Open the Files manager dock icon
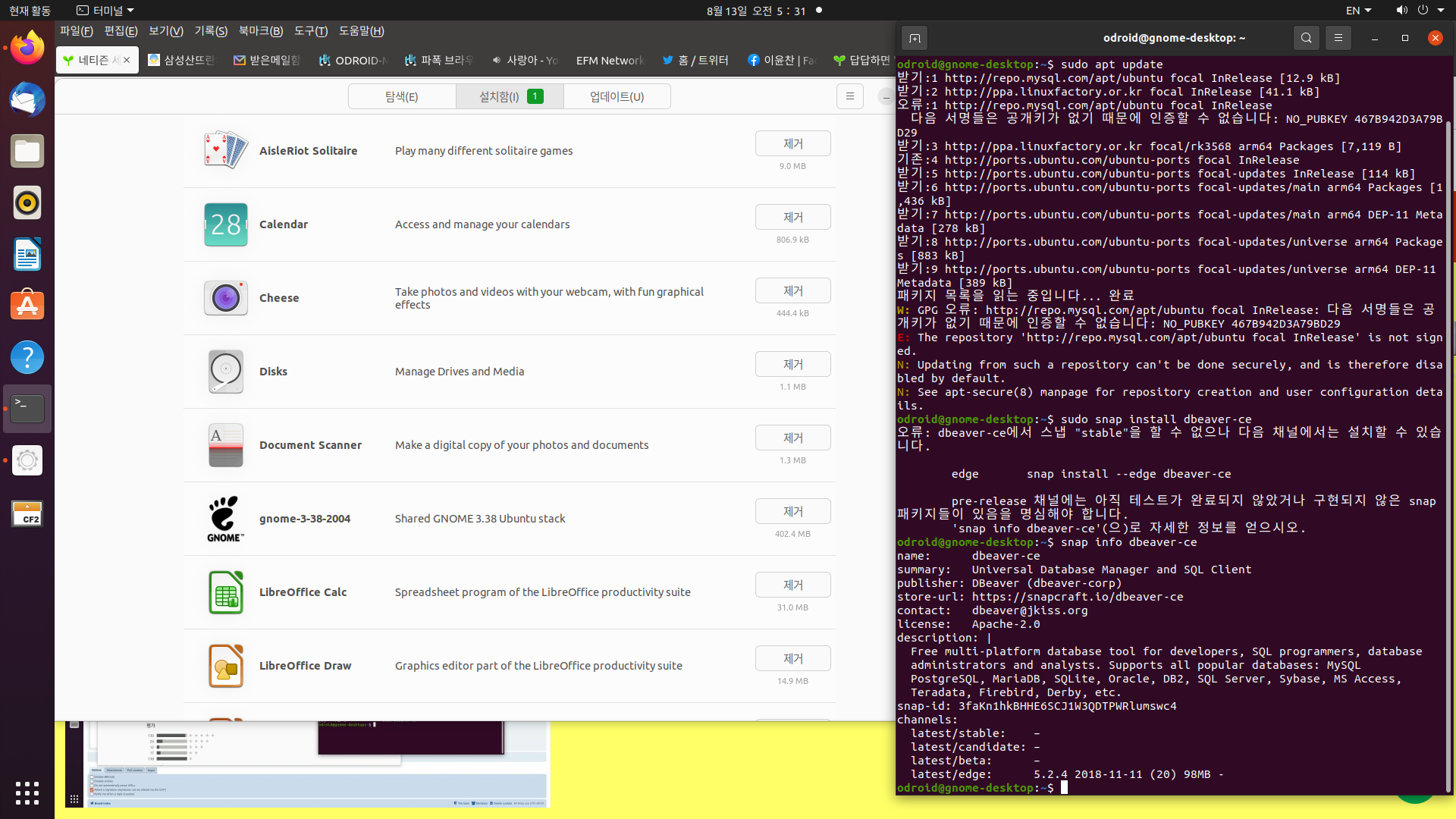The image size is (1456, 819). 27,152
